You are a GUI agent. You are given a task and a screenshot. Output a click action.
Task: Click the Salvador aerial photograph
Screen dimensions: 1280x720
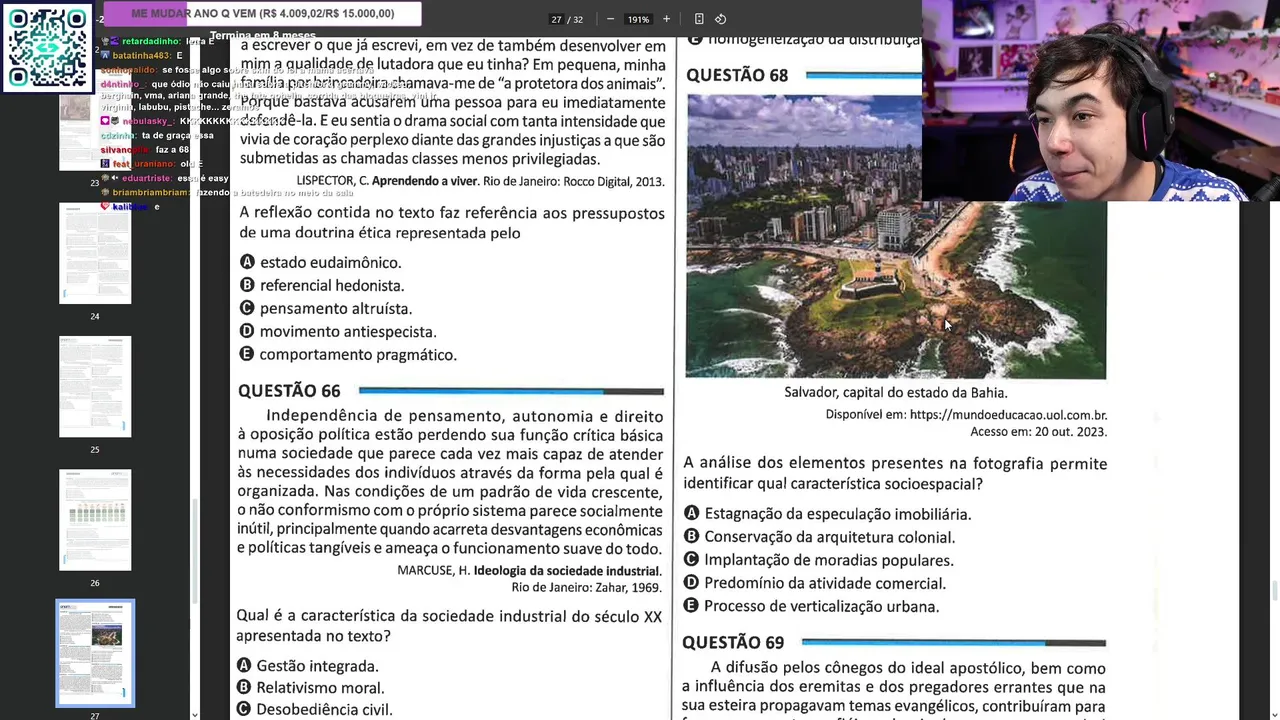(896, 237)
